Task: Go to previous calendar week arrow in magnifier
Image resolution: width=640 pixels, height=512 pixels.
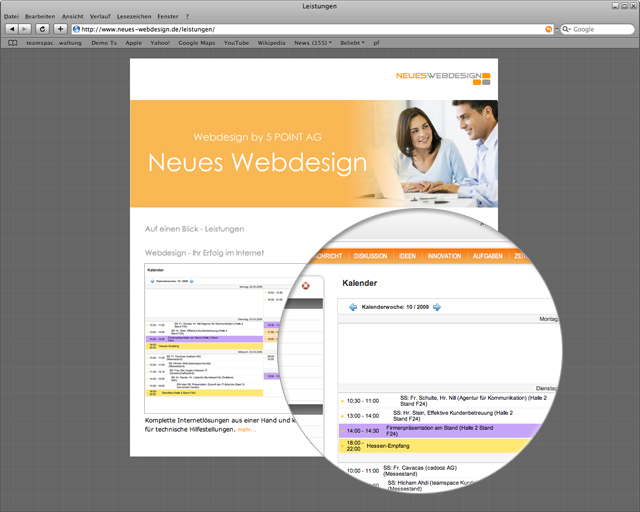Action: pos(353,307)
